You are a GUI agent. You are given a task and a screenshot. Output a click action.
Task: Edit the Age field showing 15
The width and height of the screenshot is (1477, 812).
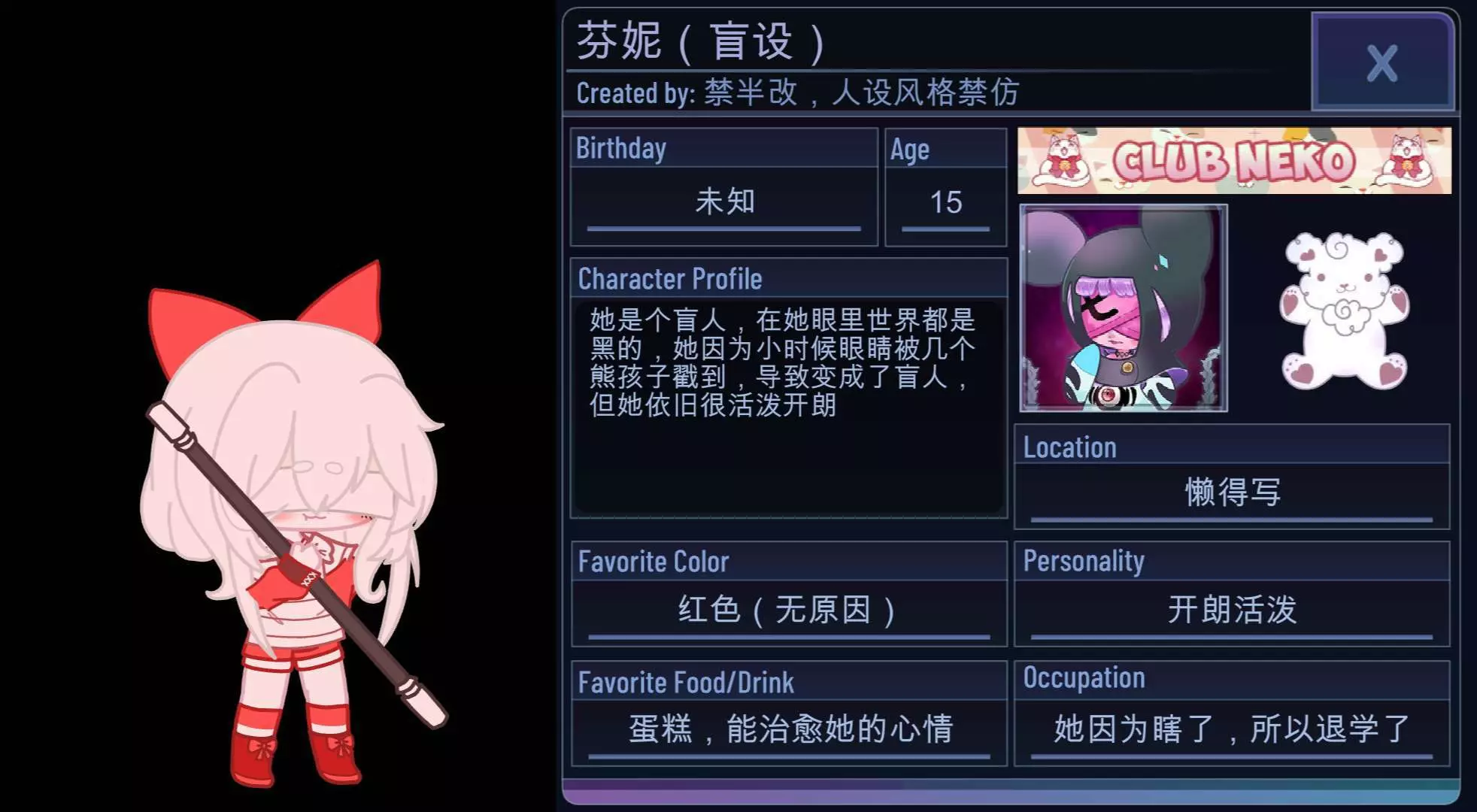[945, 203]
